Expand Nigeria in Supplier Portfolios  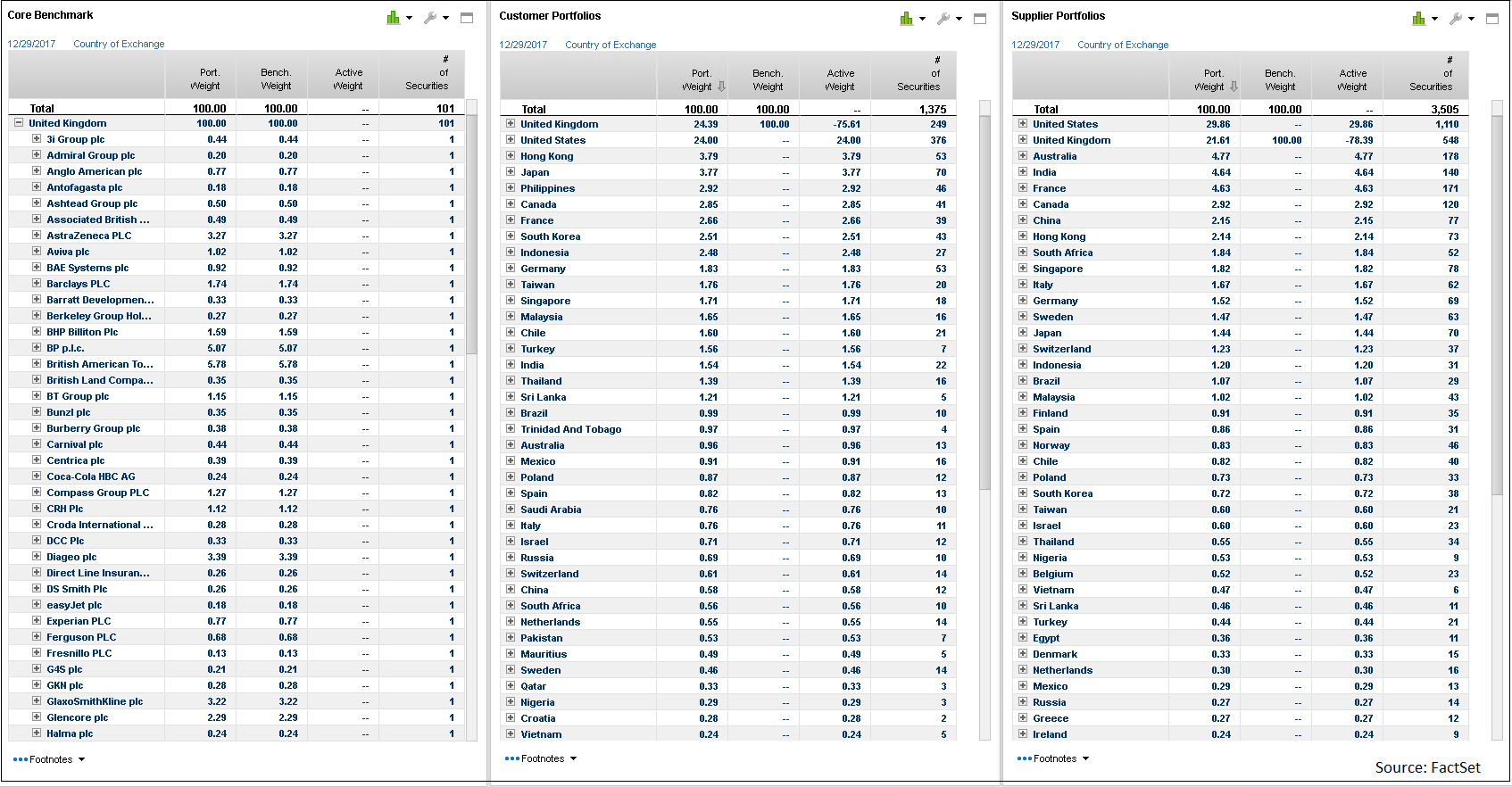pos(1023,558)
